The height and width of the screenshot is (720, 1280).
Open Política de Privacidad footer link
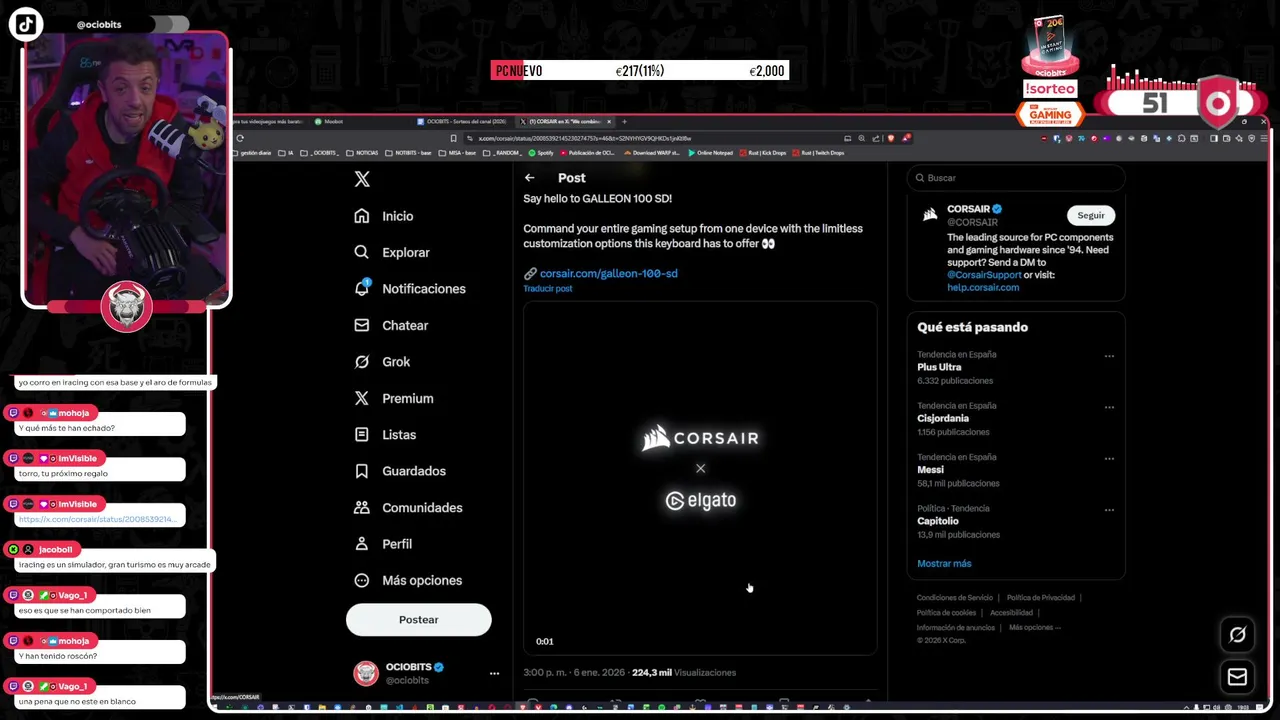tap(1040, 598)
